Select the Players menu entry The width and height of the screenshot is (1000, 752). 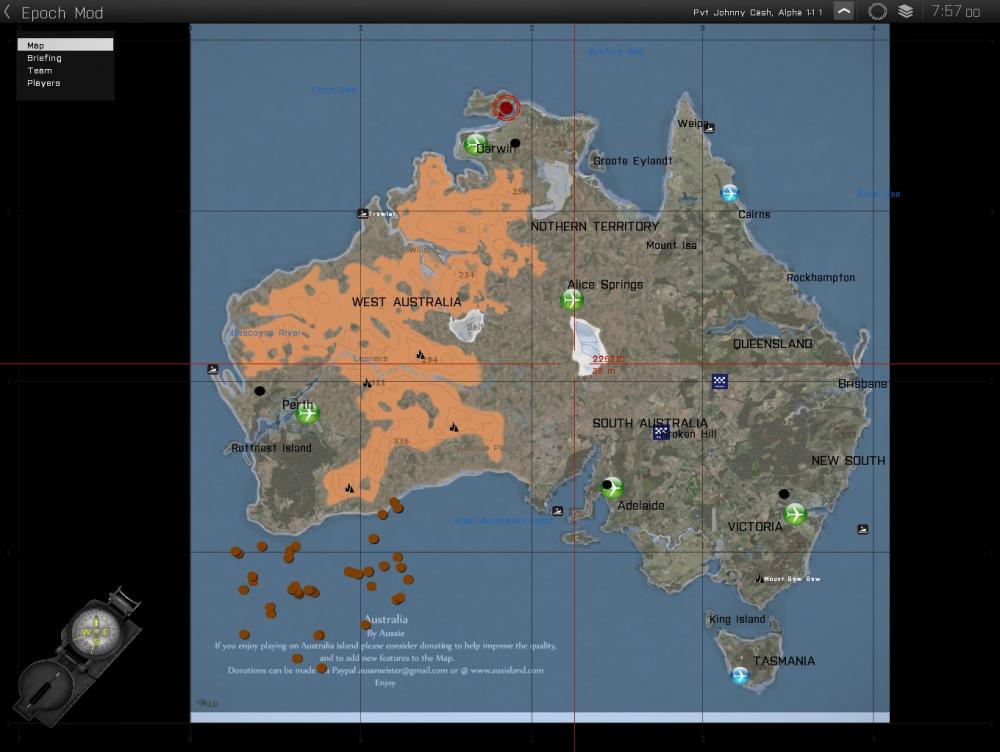pyautogui.click(x=44, y=83)
